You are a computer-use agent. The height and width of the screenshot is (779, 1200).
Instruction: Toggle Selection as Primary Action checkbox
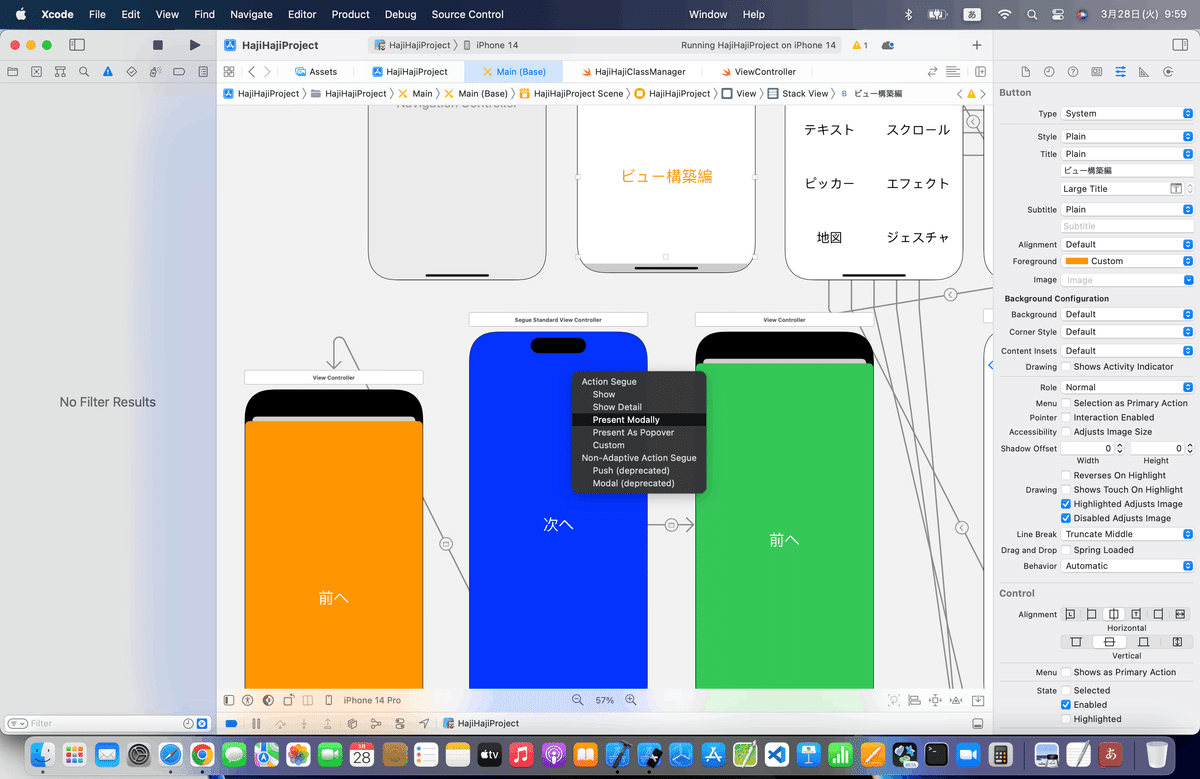1066,403
